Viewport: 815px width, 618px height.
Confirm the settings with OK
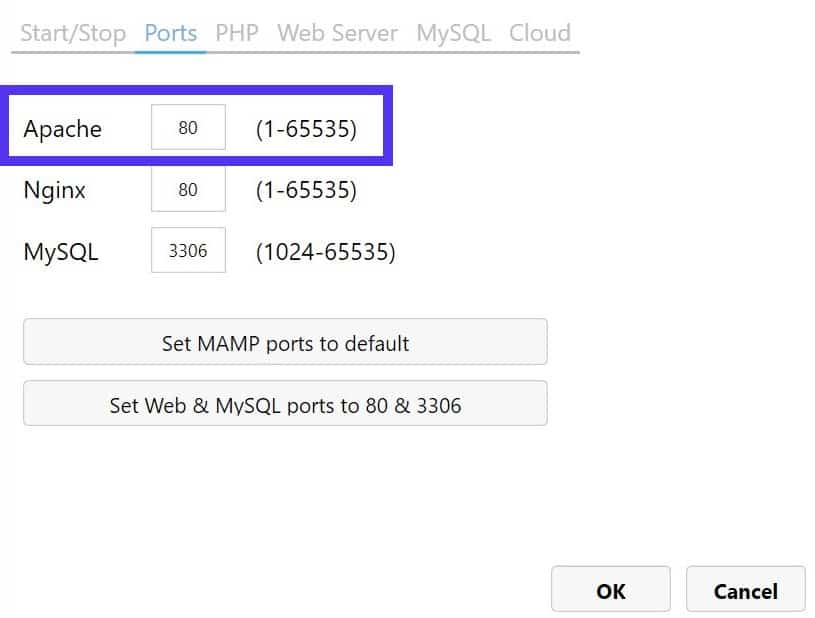610,590
